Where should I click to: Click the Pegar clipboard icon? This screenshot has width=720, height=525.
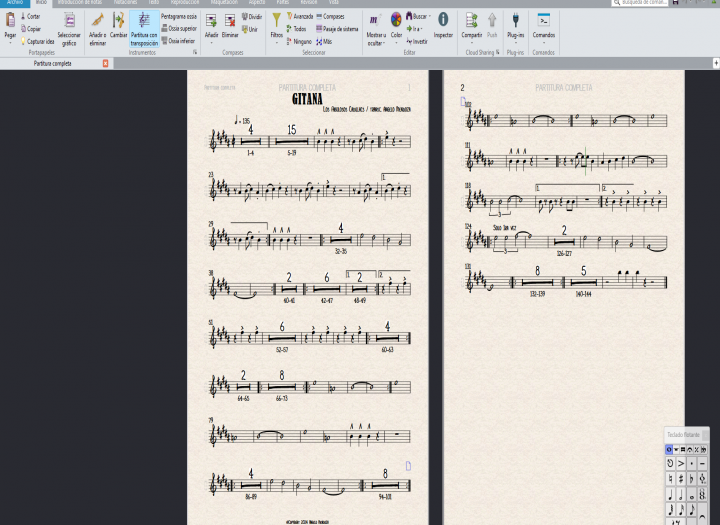(10, 23)
